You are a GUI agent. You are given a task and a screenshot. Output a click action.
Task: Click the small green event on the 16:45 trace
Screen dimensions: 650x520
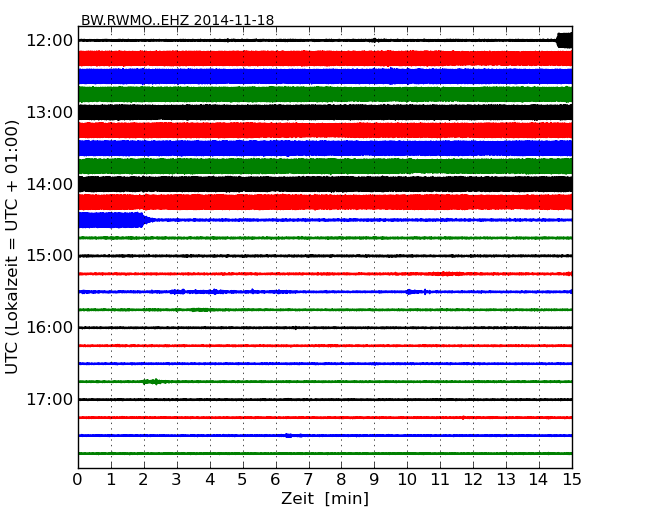(x=153, y=381)
